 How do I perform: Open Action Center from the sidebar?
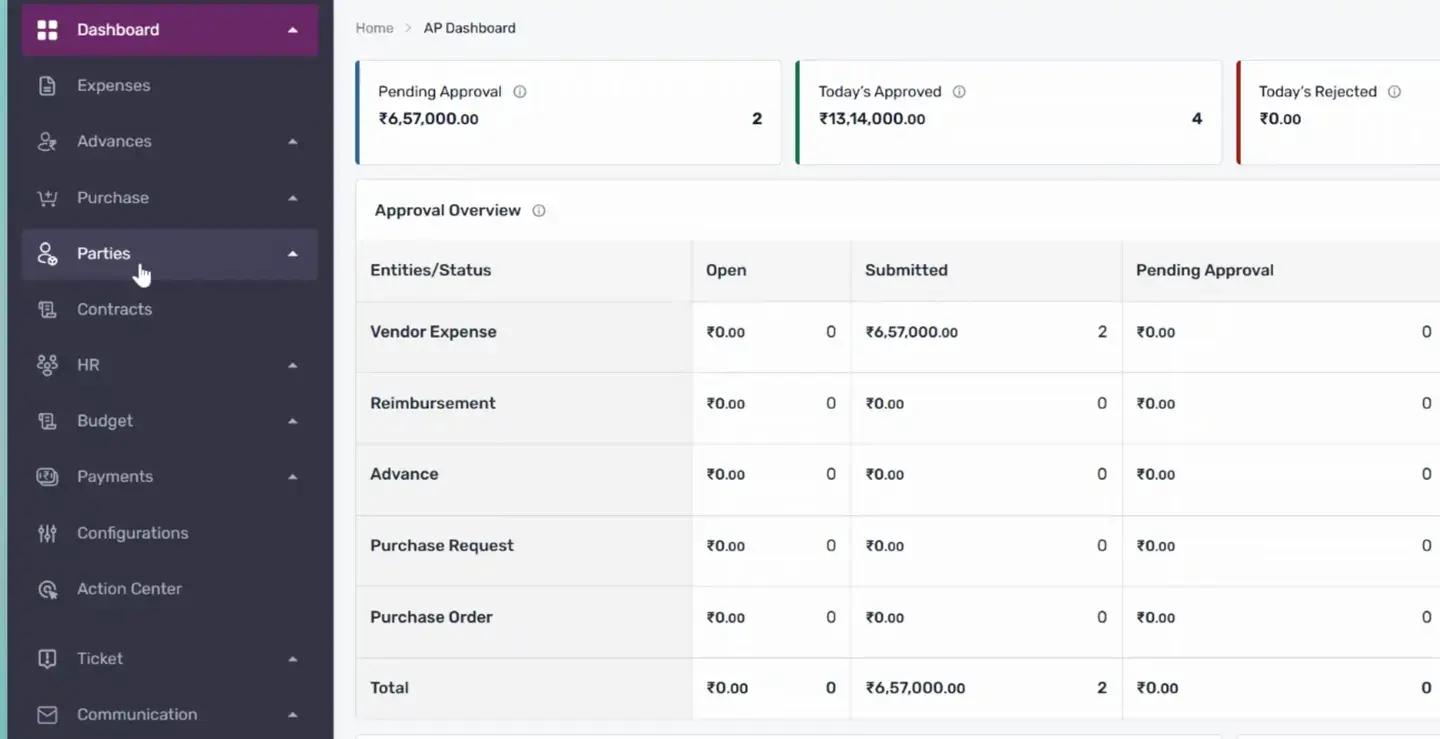pyautogui.click(x=170, y=589)
